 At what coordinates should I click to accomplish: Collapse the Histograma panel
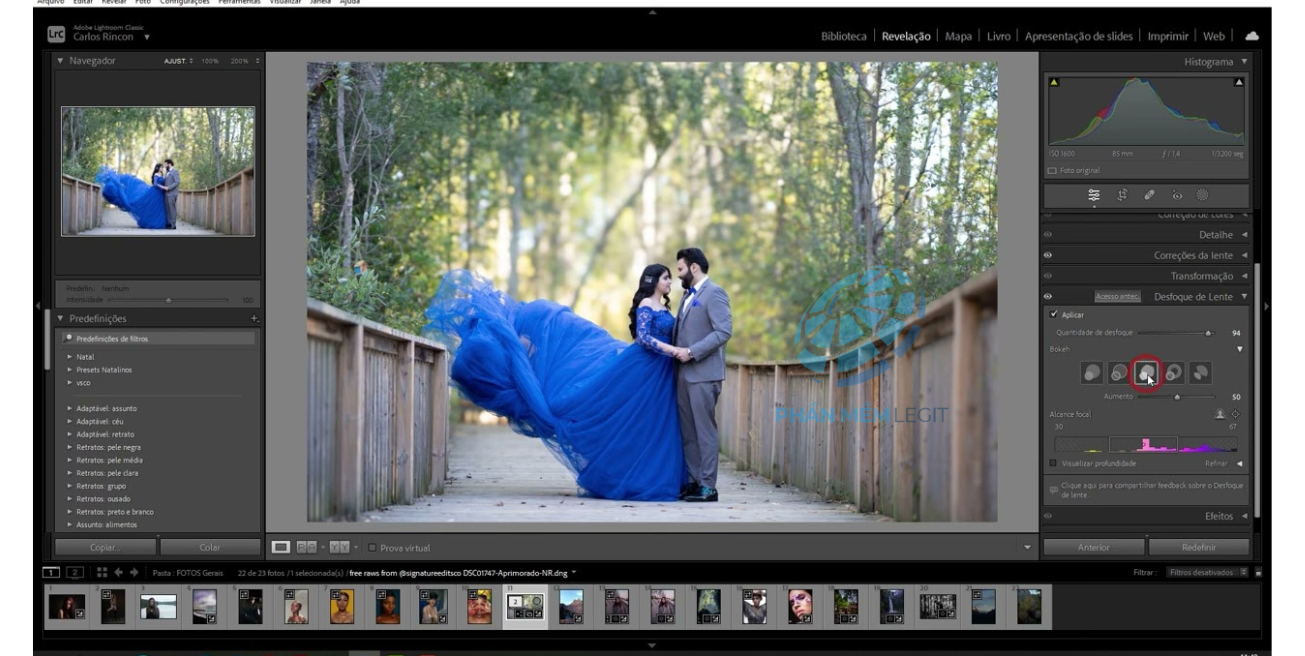1245,62
